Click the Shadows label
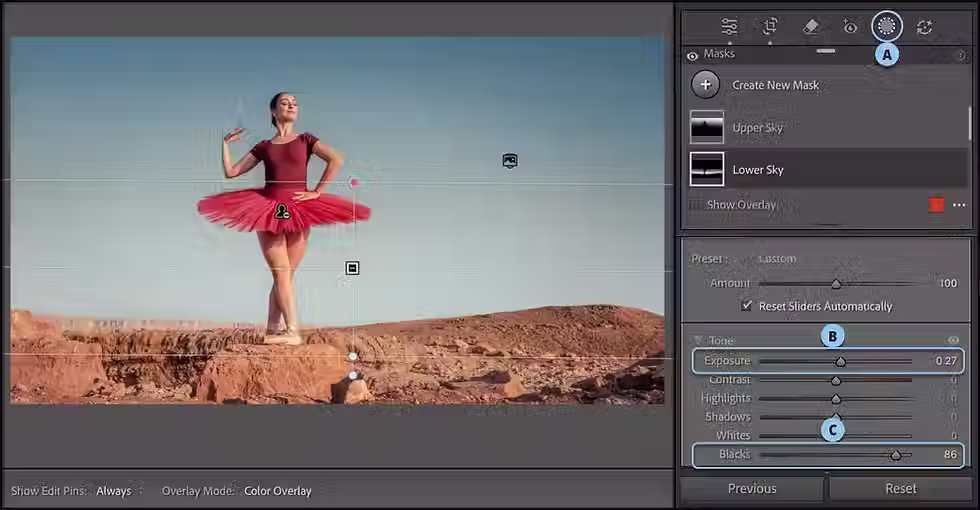980x510 pixels. point(728,417)
